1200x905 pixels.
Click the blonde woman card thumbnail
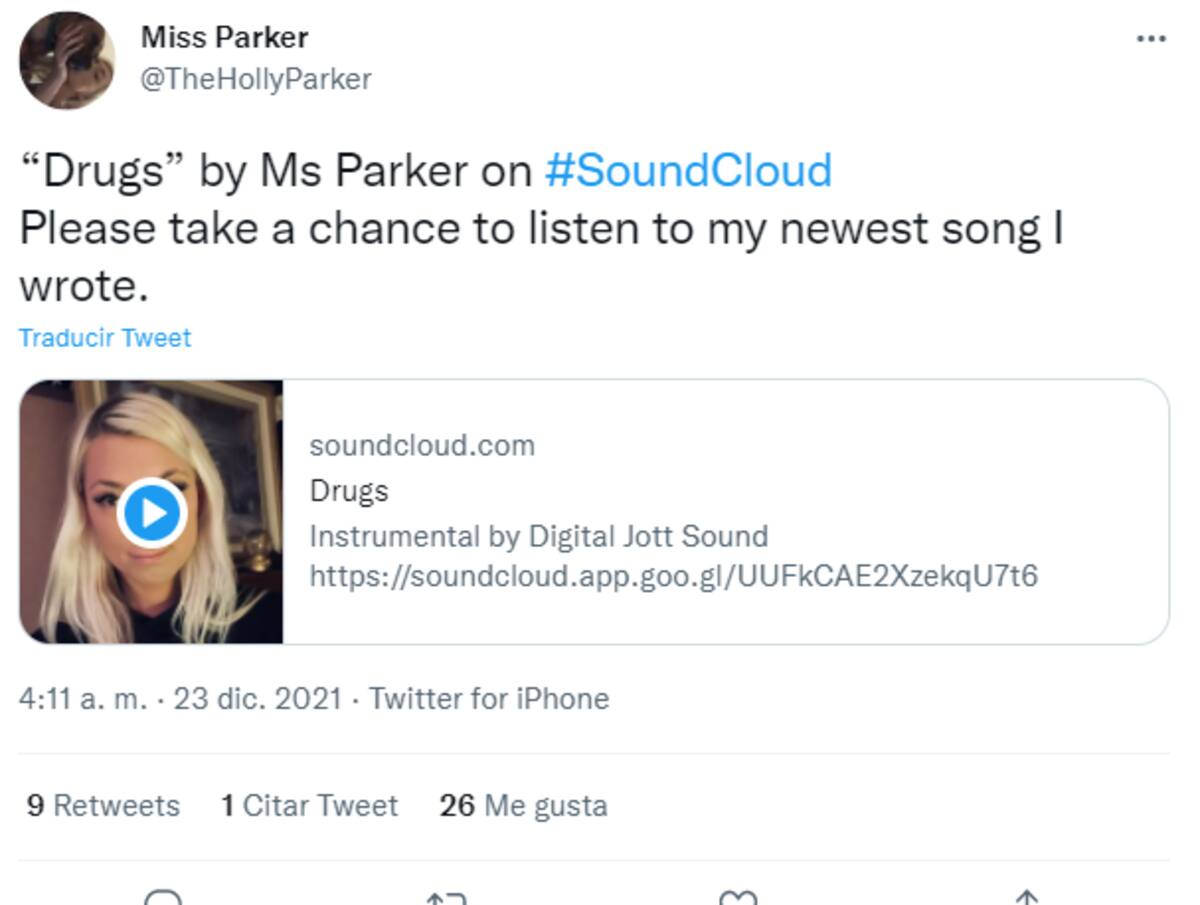[151, 511]
